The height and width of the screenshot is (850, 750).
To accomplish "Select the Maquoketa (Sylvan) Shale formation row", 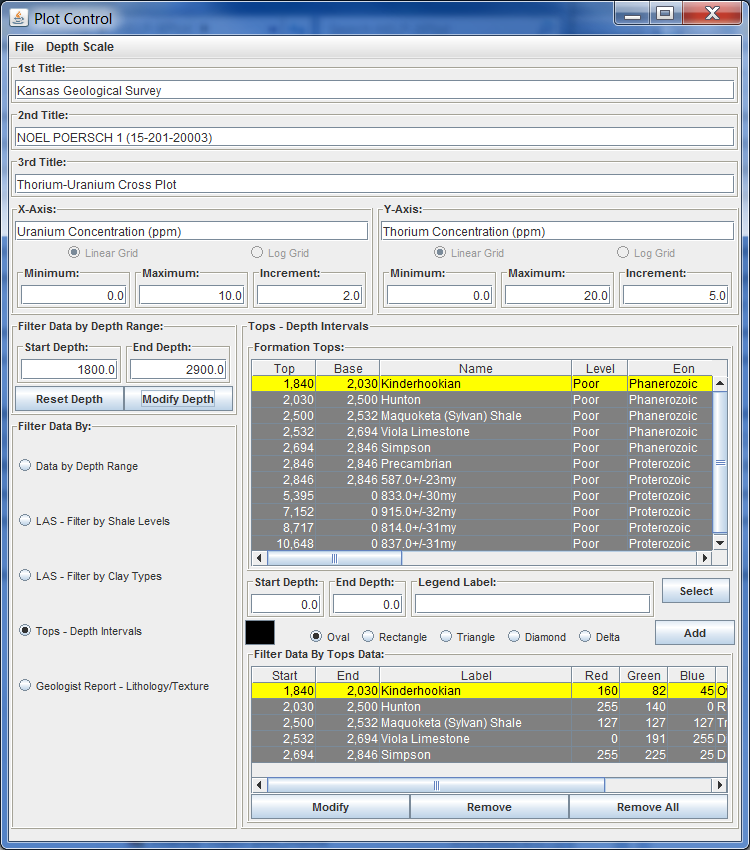I will [482, 416].
